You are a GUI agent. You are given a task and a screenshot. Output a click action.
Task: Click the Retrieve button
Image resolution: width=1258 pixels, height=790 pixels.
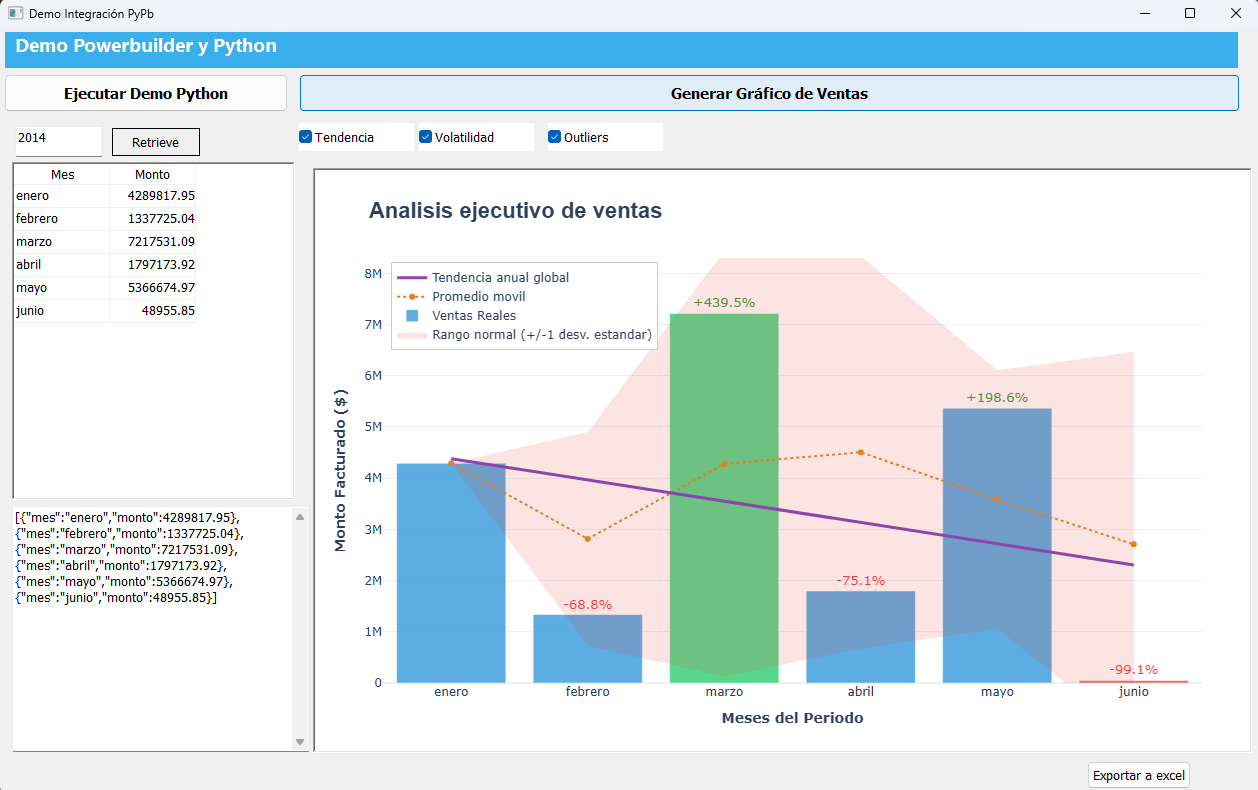point(156,142)
